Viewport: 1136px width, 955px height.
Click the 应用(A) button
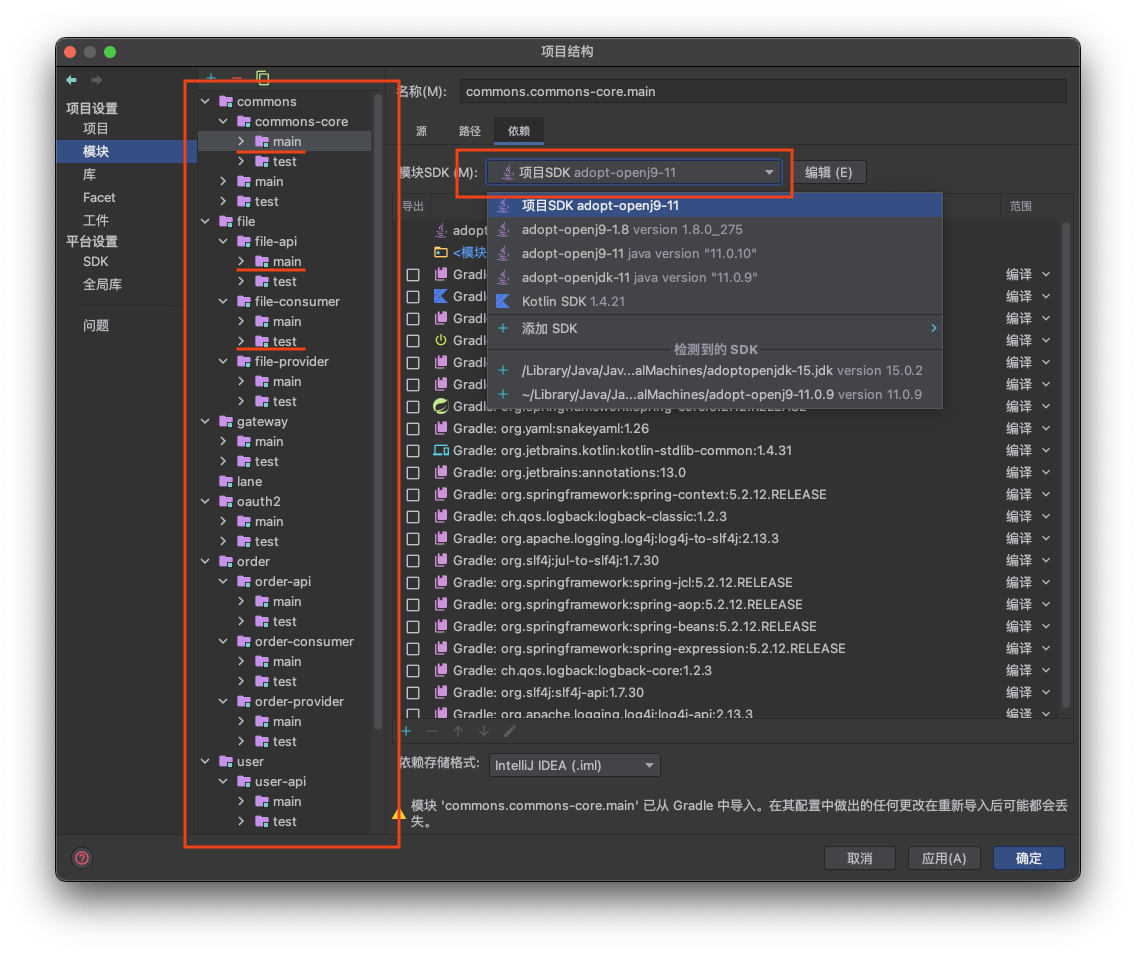pyautogui.click(x=943, y=858)
